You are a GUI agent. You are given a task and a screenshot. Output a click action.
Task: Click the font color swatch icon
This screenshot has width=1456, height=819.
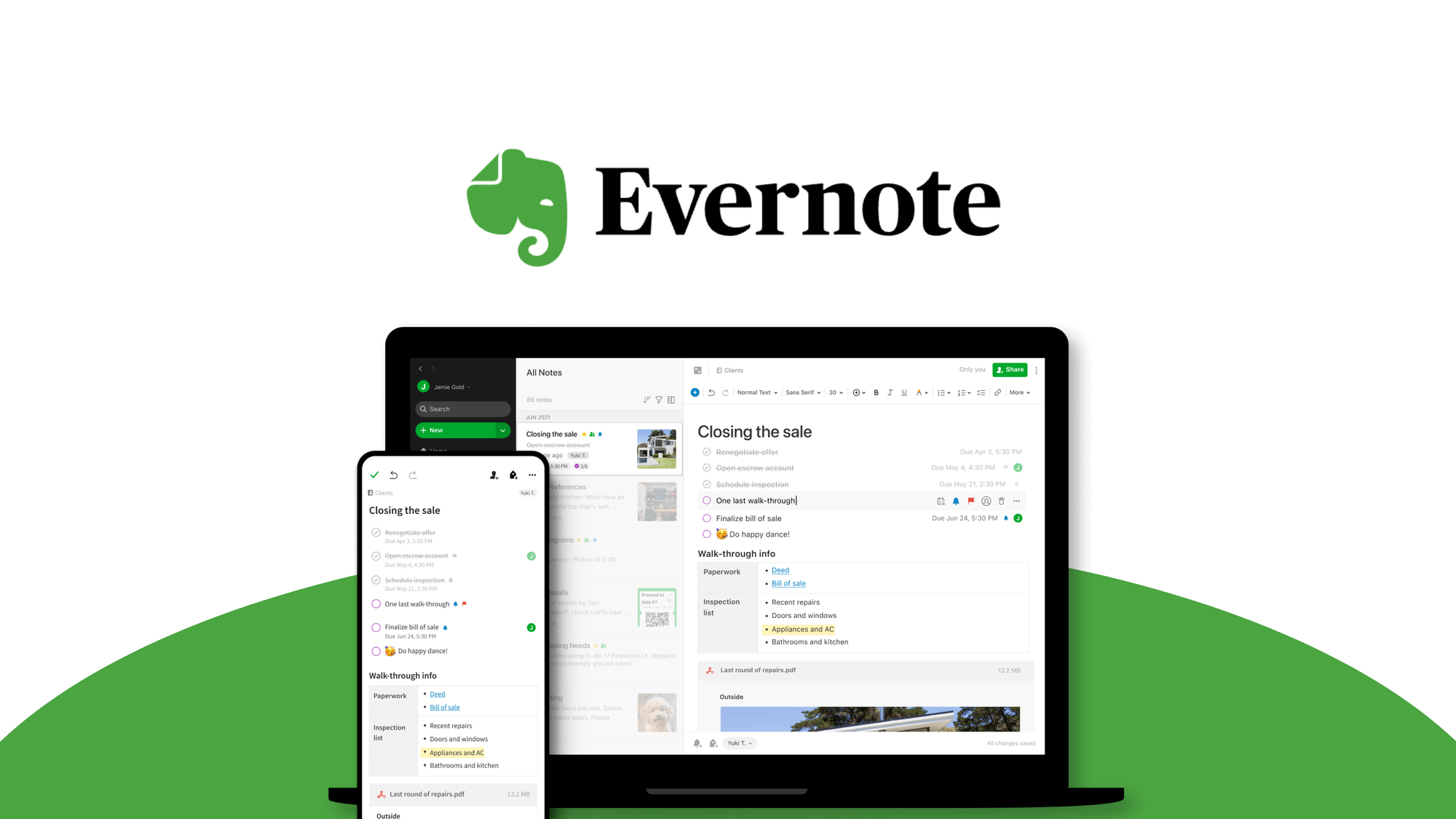click(917, 391)
